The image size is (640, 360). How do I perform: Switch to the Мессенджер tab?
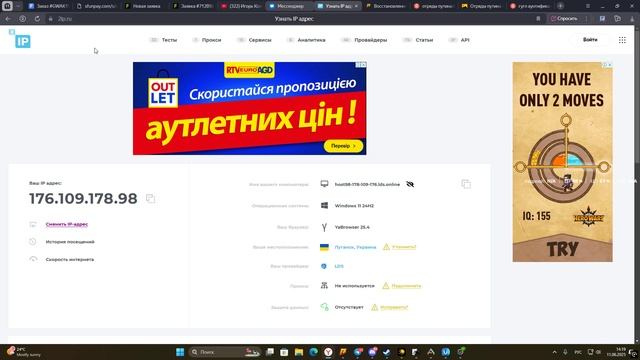click(x=290, y=6)
